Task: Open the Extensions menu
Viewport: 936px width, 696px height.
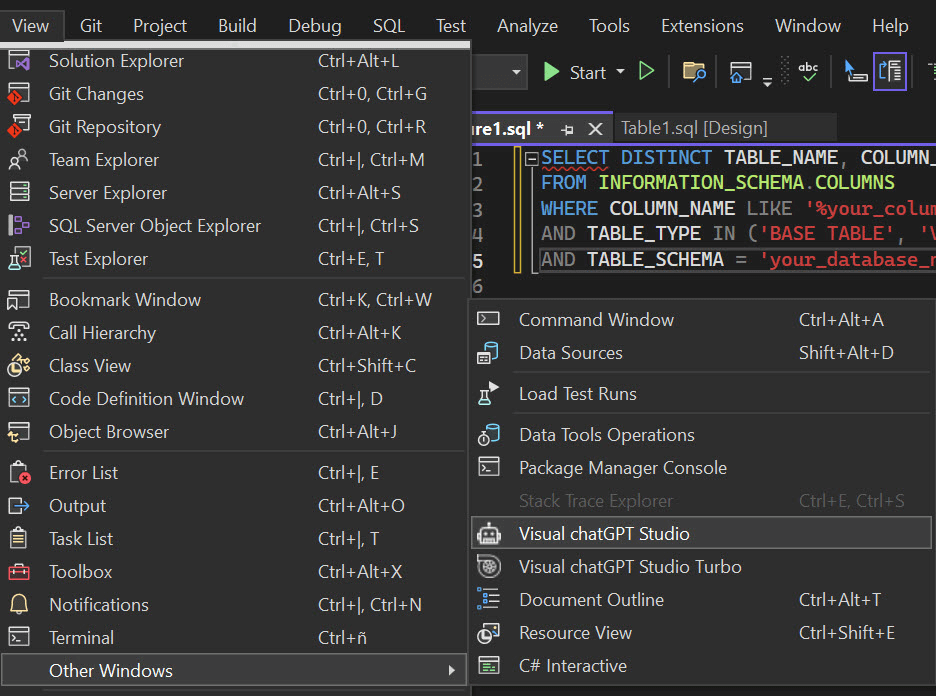Action: 702,26
